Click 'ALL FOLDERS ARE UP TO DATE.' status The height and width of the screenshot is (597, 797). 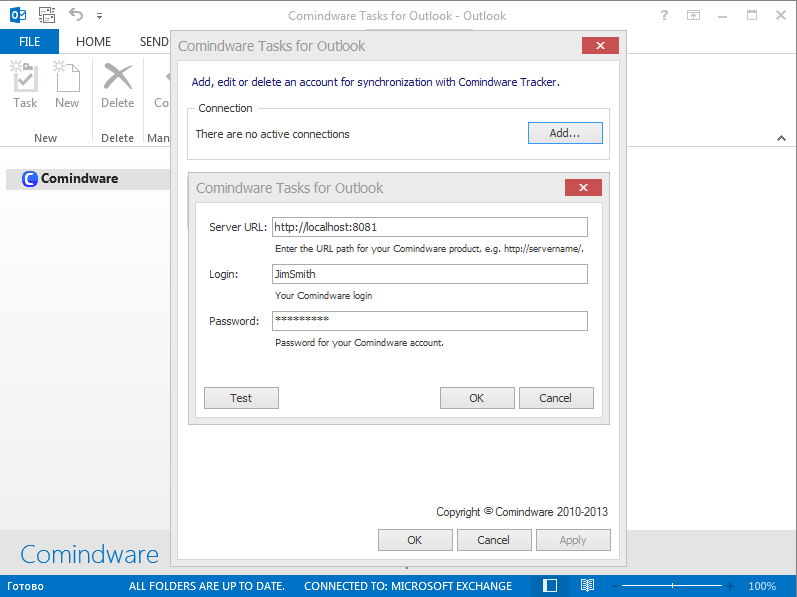point(206,586)
